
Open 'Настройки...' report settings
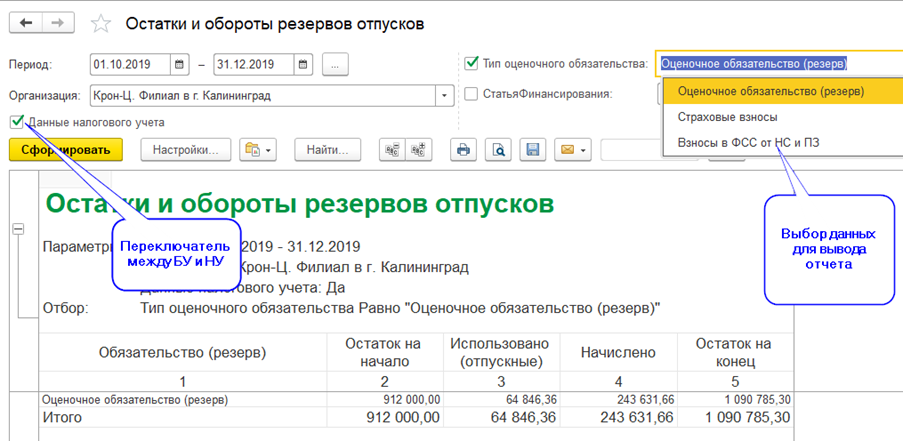(185, 150)
